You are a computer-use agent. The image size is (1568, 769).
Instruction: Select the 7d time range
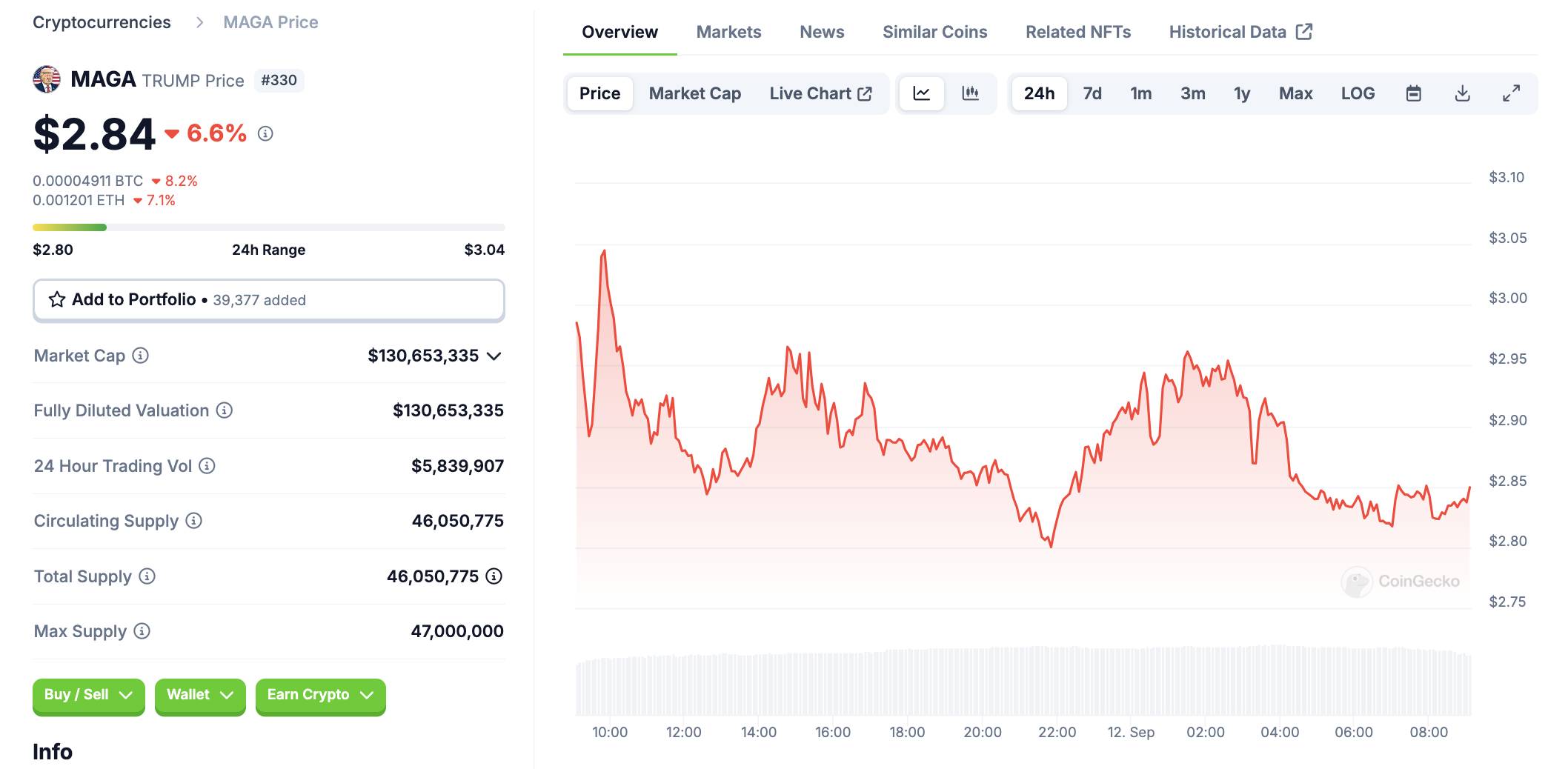coord(1092,93)
